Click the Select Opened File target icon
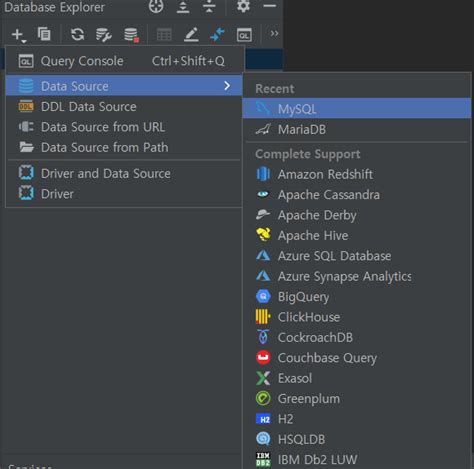 tap(156, 6)
